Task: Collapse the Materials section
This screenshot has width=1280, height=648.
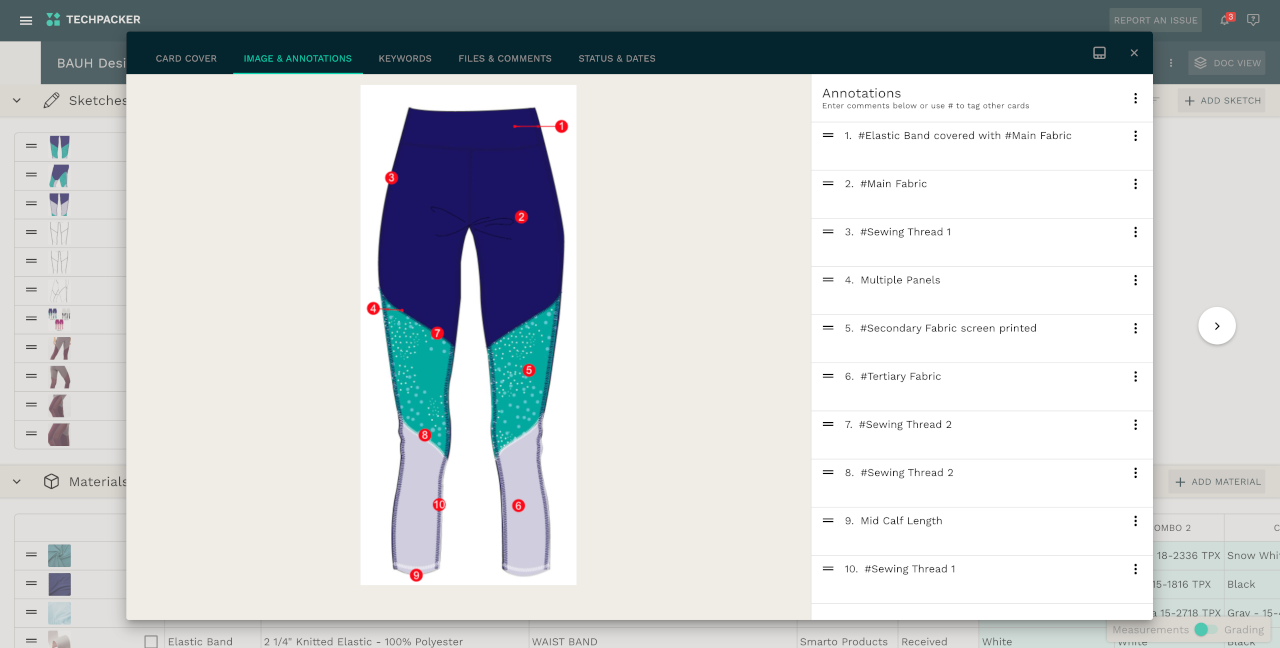Action: [17, 482]
